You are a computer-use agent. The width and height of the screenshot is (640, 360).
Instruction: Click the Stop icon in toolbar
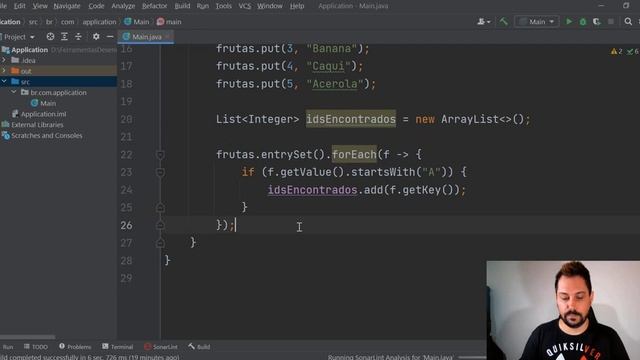[611, 22]
